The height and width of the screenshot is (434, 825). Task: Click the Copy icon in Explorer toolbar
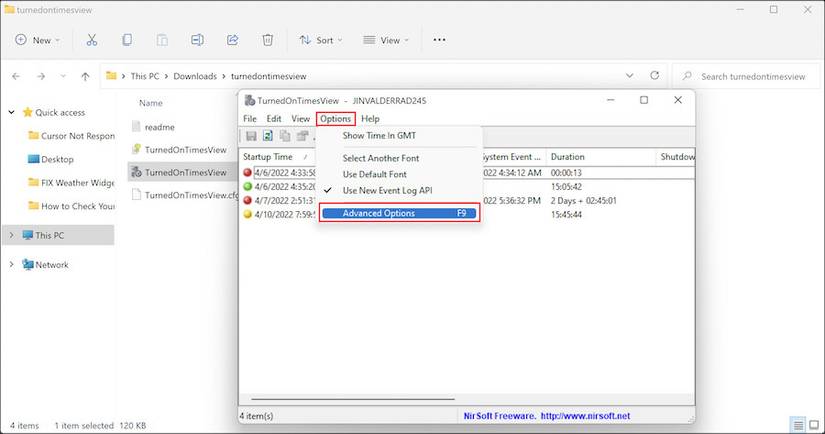point(127,40)
